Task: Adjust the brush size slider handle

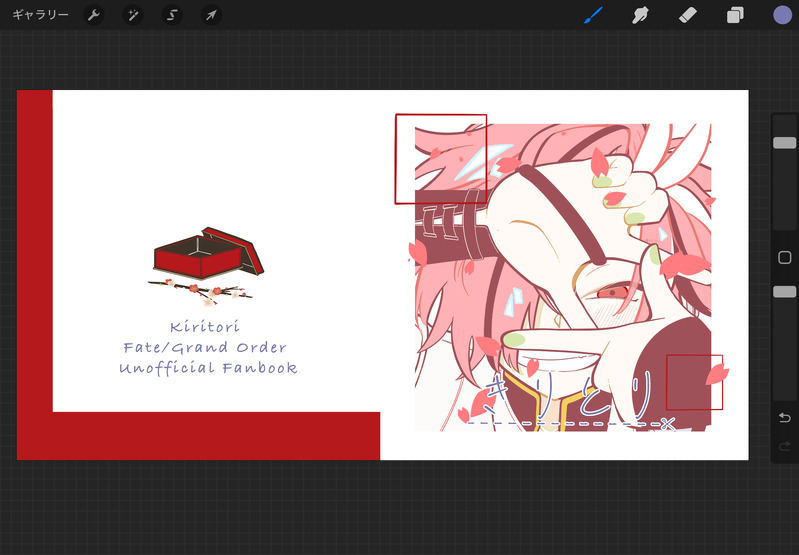Action: 785,143
